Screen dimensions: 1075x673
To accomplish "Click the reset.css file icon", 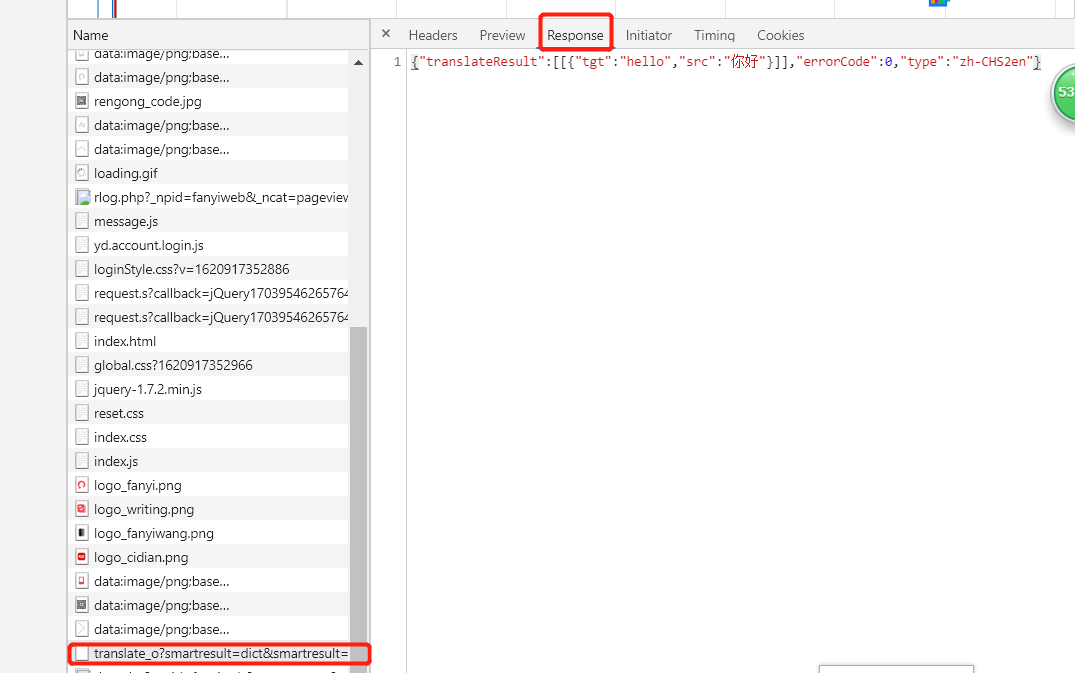I will click(x=82, y=413).
